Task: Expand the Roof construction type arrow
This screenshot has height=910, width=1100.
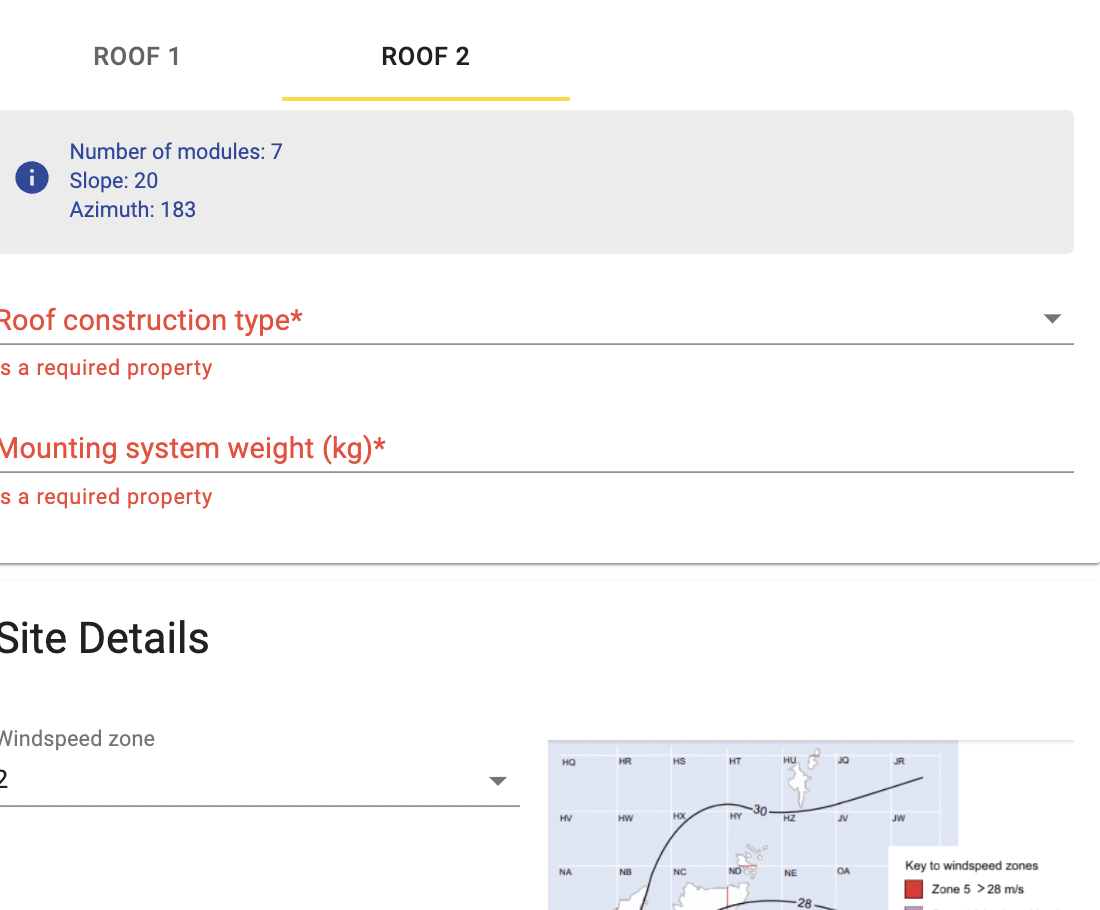Action: (x=1052, y=319)
